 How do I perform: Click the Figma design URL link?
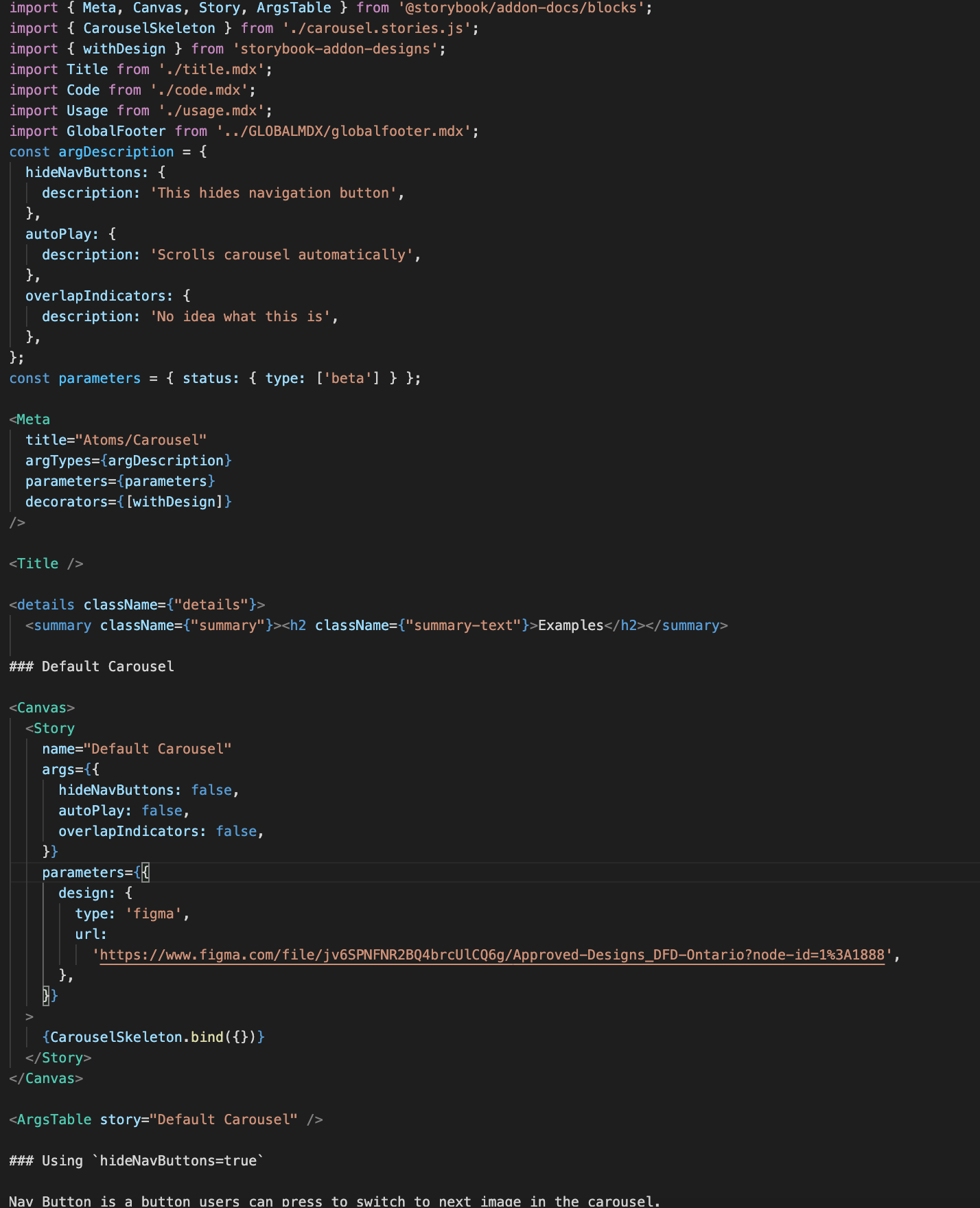click(x=492, y=955)
